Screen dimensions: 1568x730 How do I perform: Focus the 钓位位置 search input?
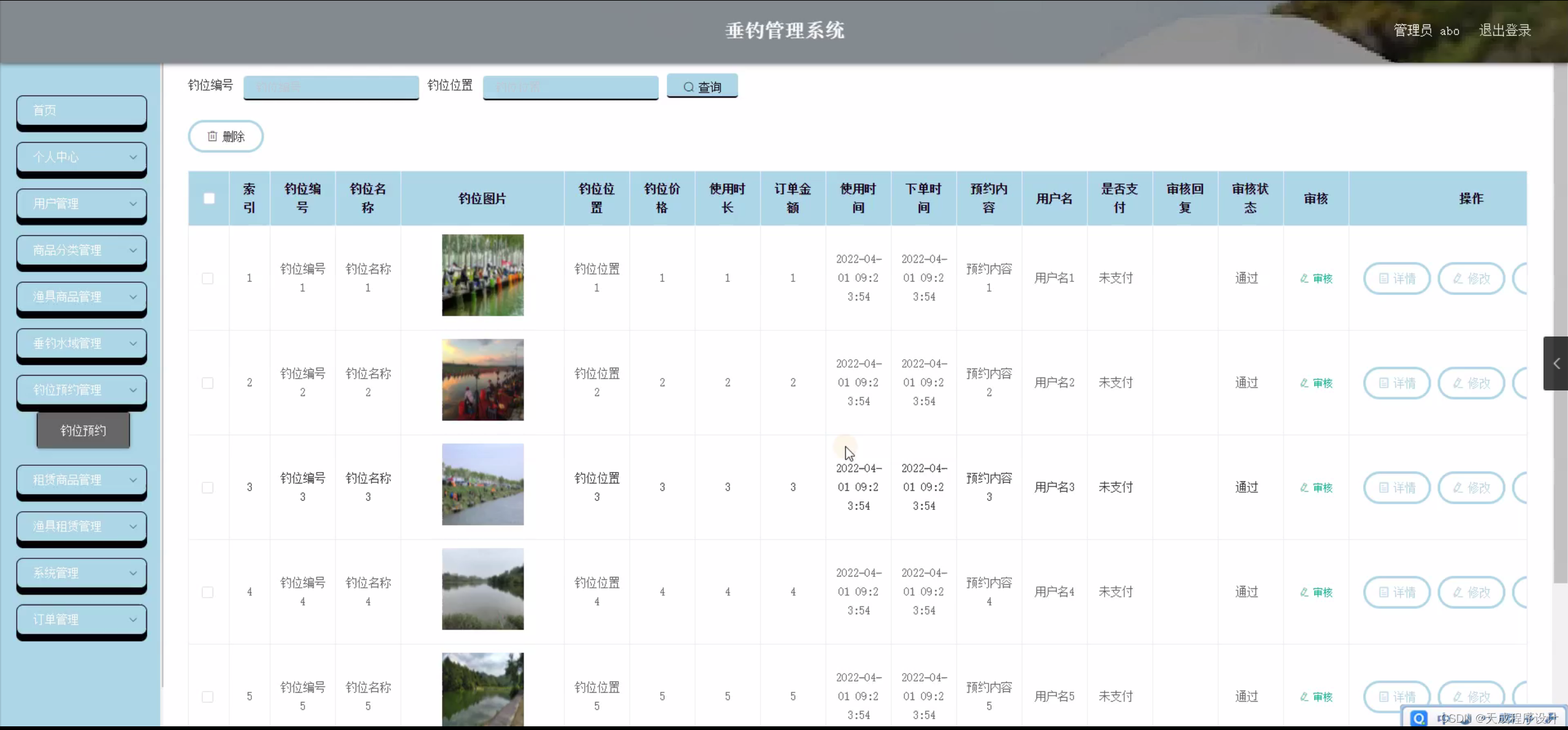(571, 87)
